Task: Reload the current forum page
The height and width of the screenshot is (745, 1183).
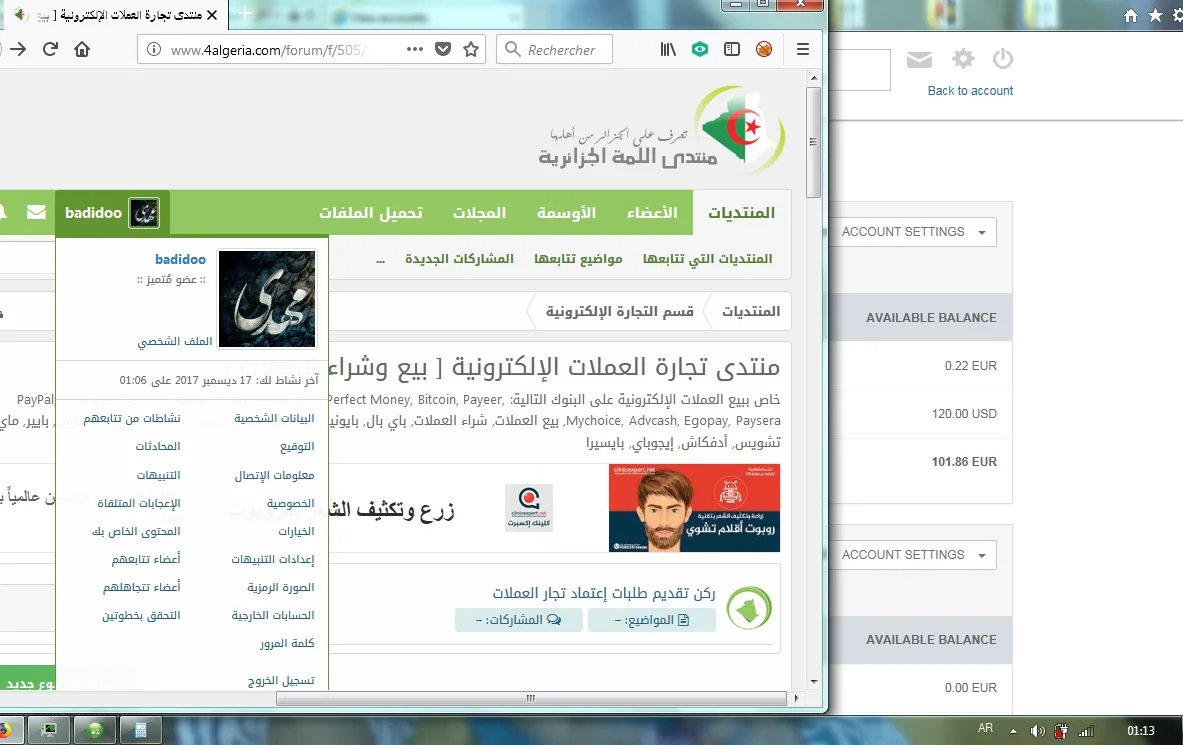Action: point(49,50)
